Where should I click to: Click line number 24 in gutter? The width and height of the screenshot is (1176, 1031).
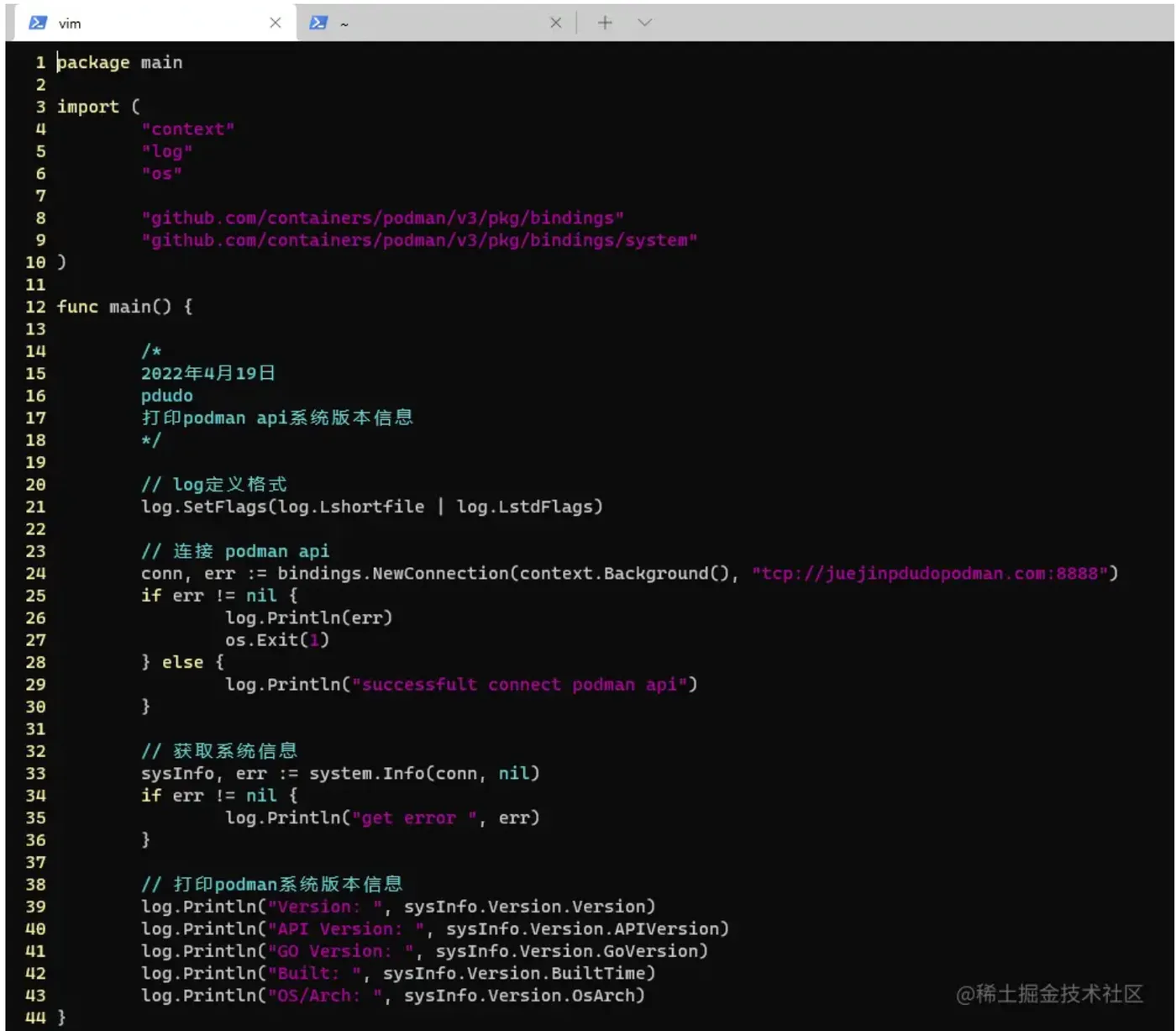tap(35, 573)
